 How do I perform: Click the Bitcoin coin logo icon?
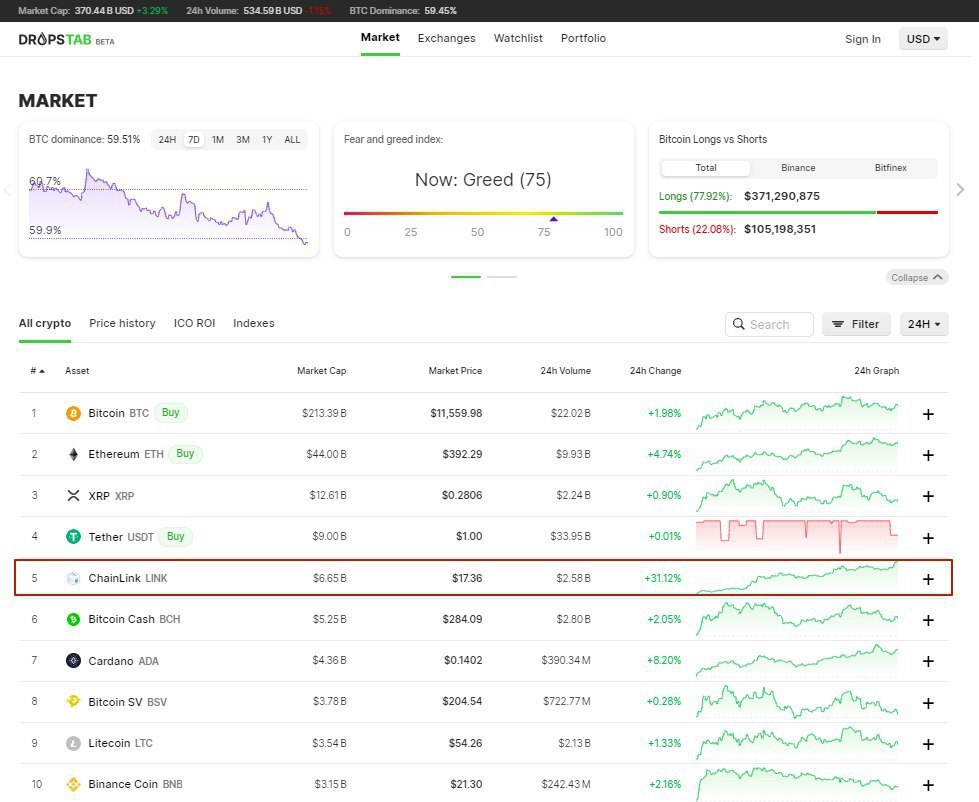click(x=73, y=413)
